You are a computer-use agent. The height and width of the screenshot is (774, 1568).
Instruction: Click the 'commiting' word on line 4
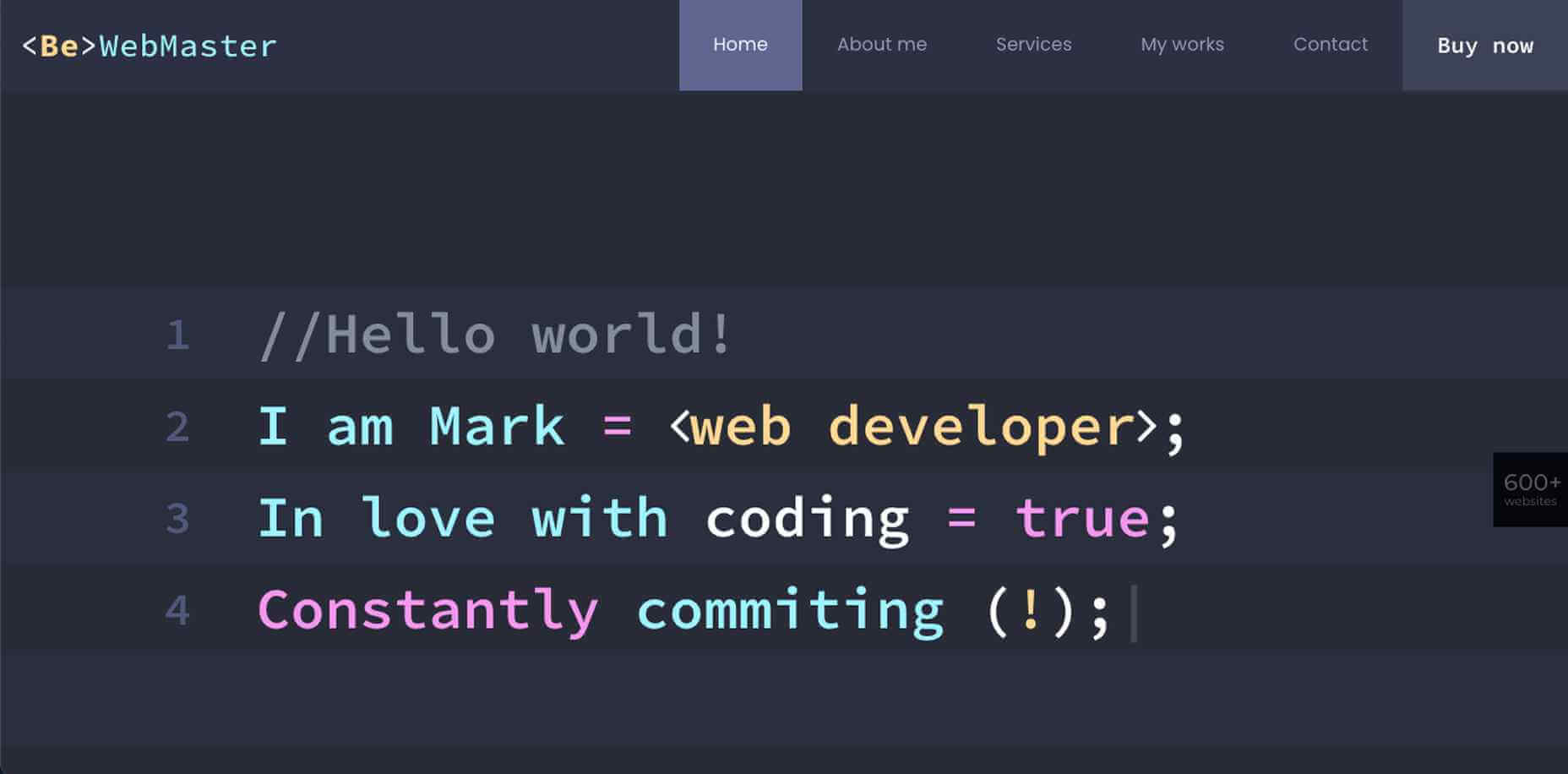(790, 610)
